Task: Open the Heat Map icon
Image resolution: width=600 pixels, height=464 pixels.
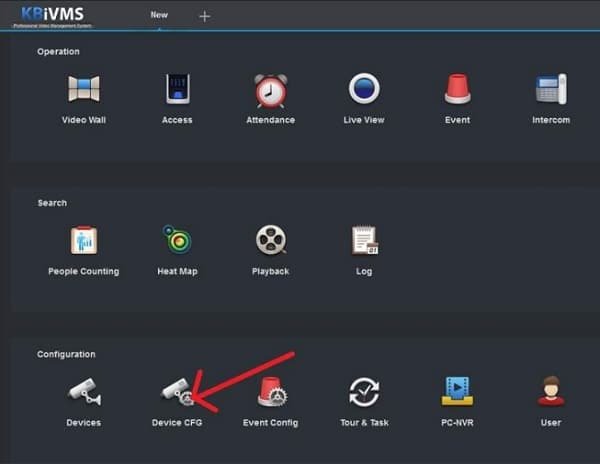Action: click(x=177, y=239)
